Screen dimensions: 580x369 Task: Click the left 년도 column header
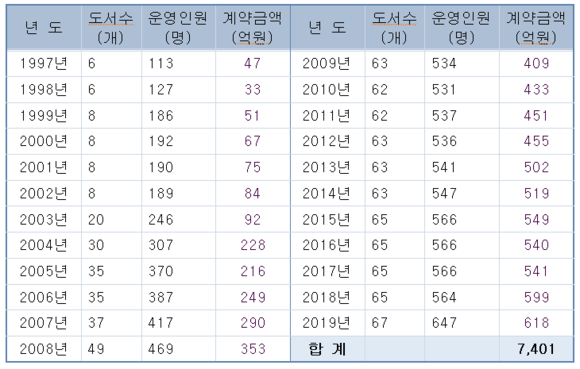(44, 27)
